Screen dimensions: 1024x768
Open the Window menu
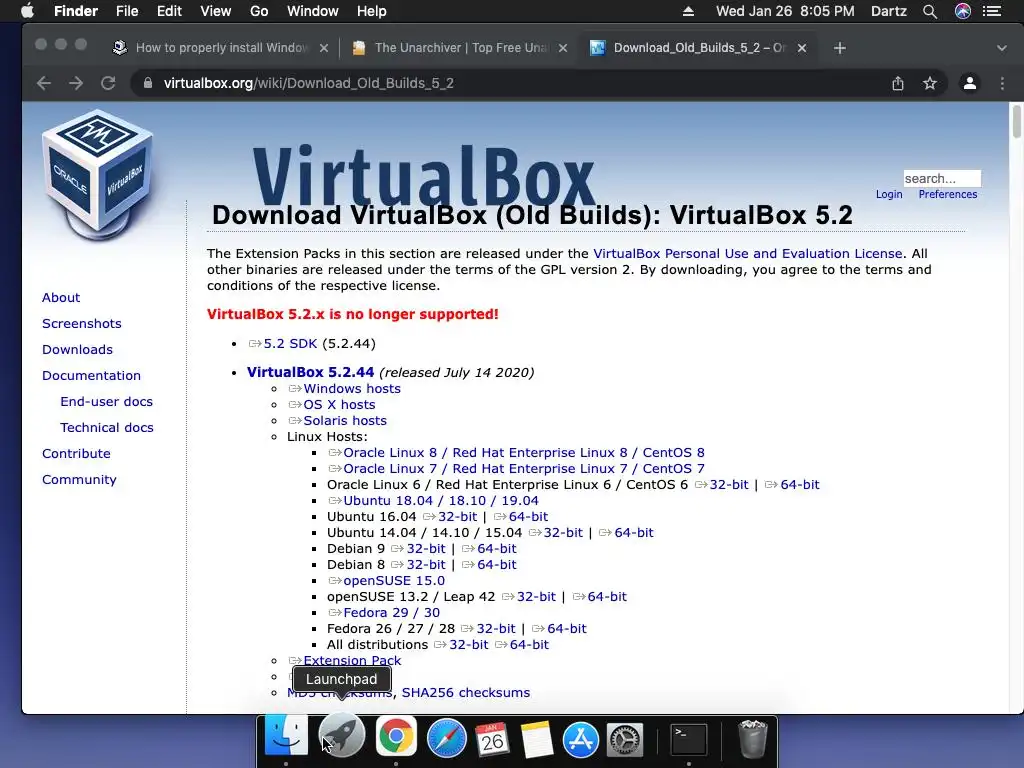coord(312,11)
